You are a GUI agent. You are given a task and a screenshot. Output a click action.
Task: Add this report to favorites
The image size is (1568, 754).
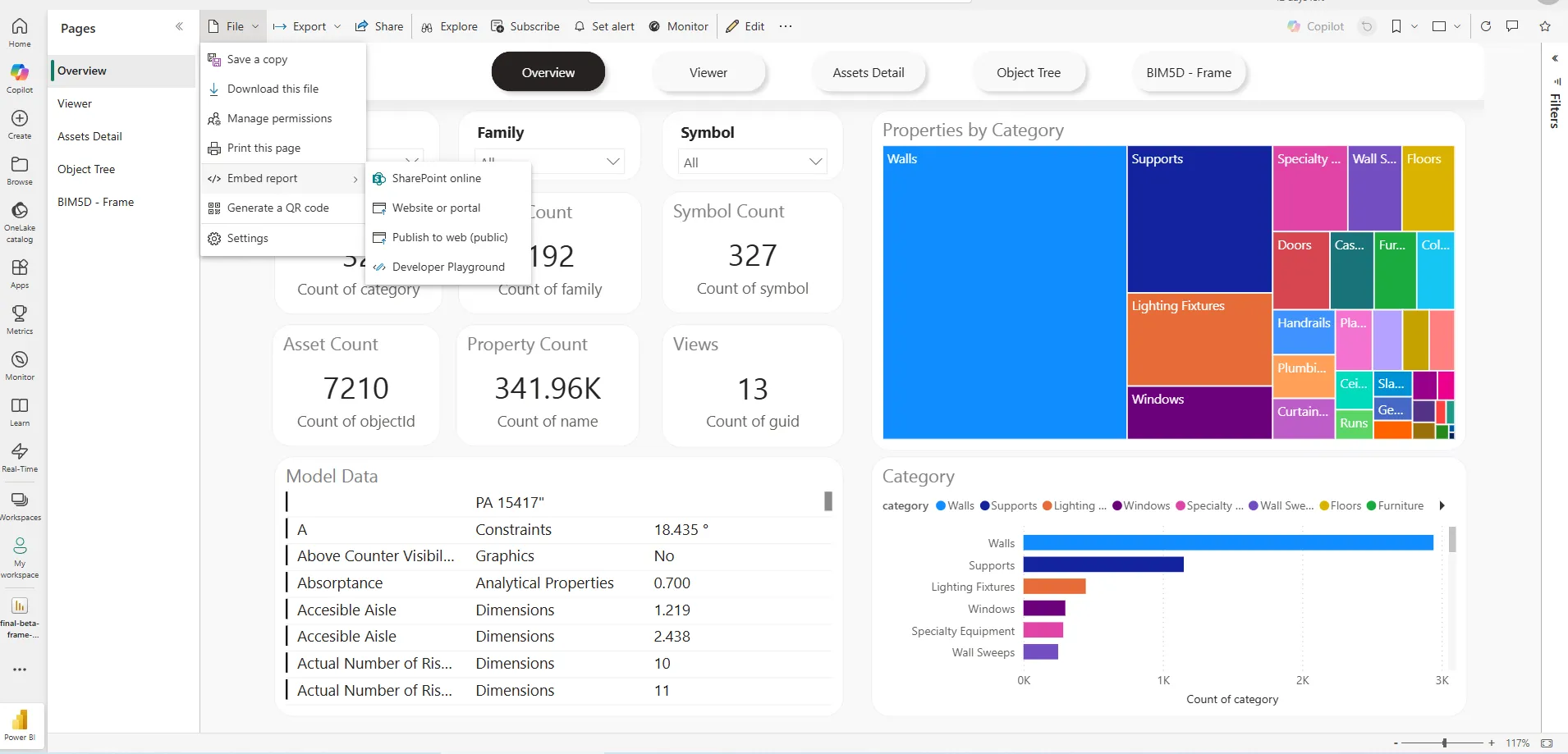click(x=1547, y=26)
